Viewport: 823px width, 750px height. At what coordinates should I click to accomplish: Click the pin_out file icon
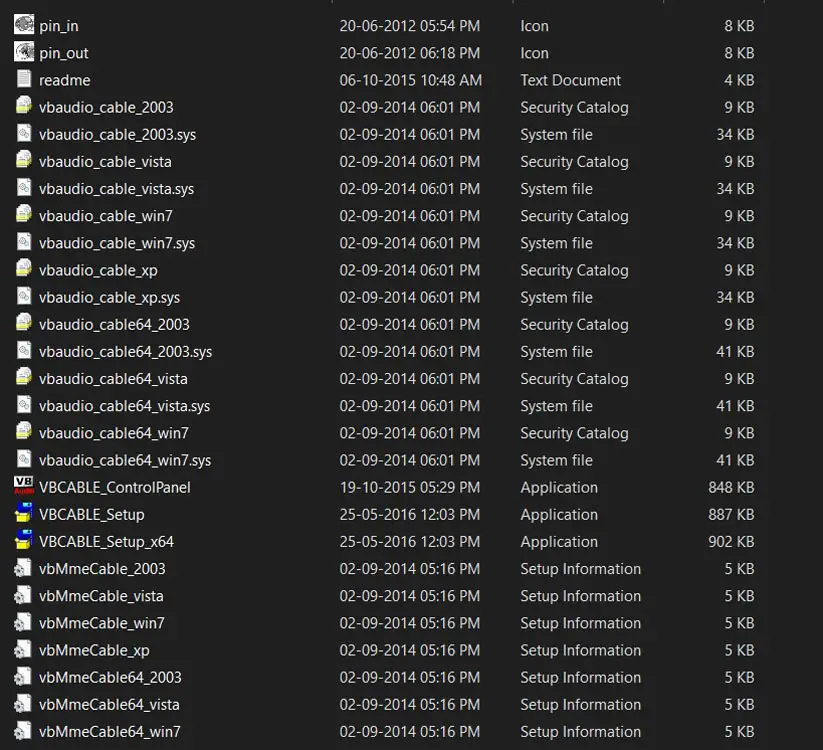click(x=24, y=52)
